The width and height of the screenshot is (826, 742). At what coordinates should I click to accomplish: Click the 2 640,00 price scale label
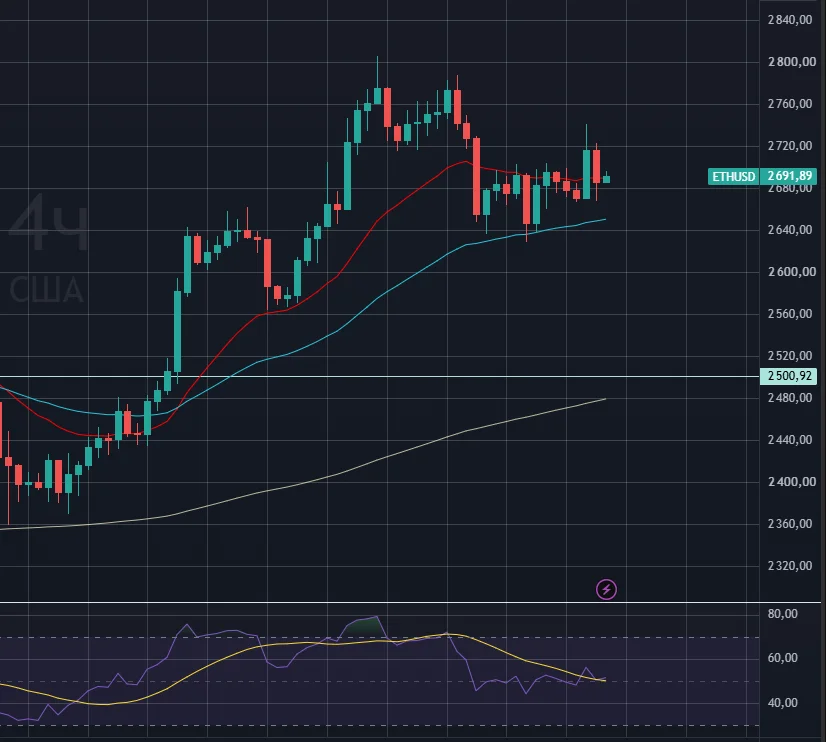(790, 230)
